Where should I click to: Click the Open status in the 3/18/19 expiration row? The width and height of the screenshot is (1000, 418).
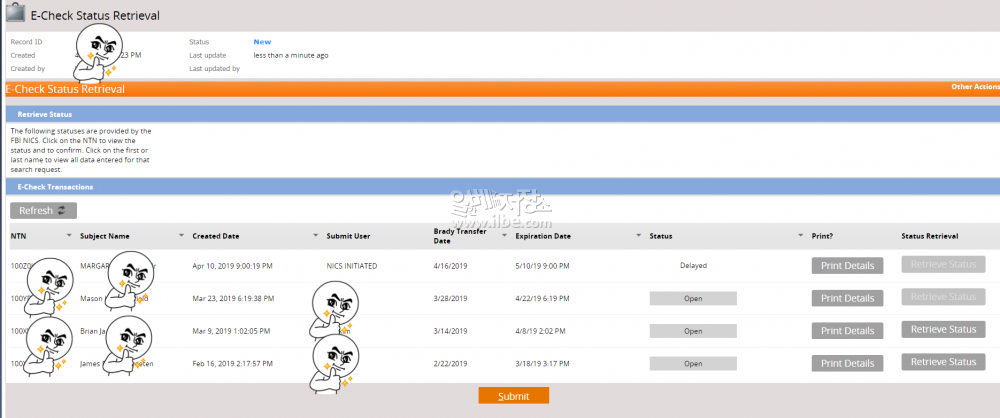[693, 363]
